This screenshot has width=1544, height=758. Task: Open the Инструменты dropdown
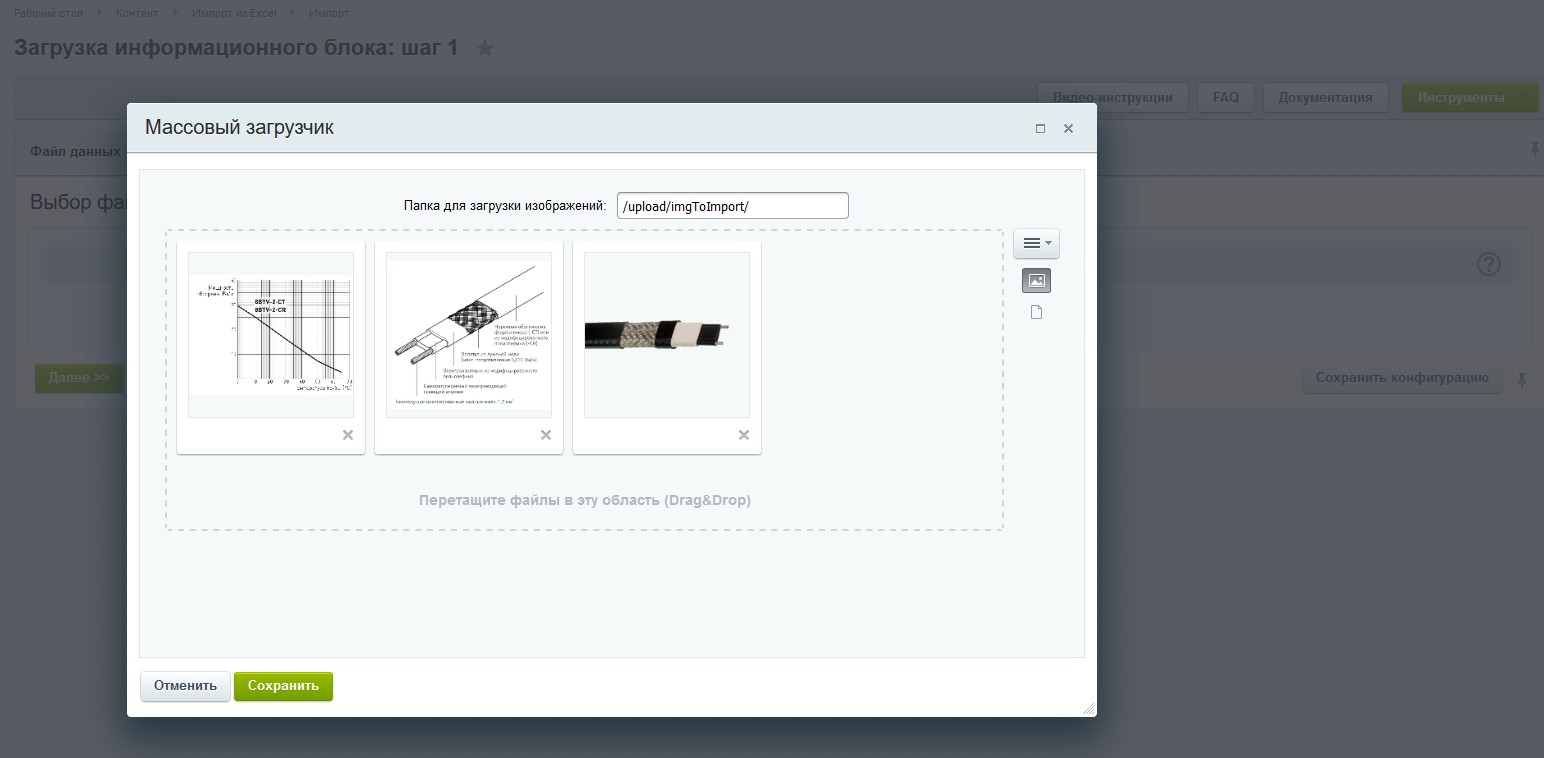click(x=1470, y=97)
